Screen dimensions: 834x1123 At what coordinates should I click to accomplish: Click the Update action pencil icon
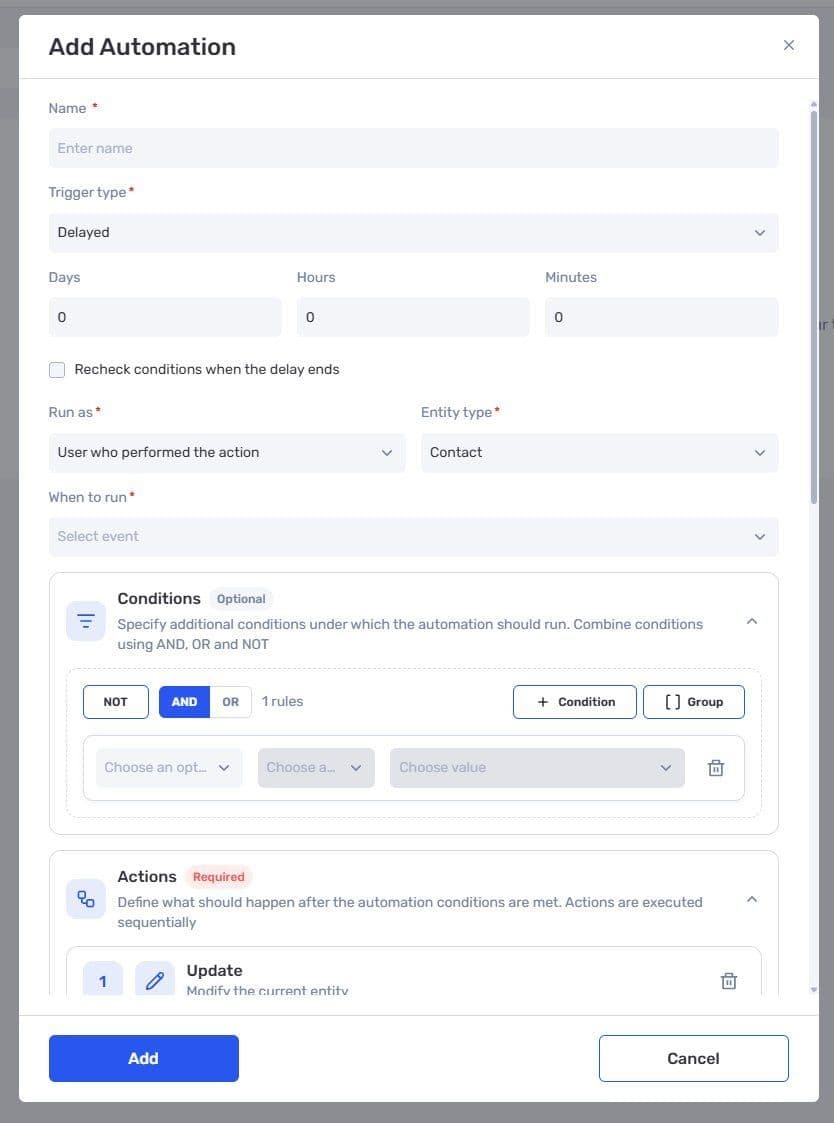point(155,979)
